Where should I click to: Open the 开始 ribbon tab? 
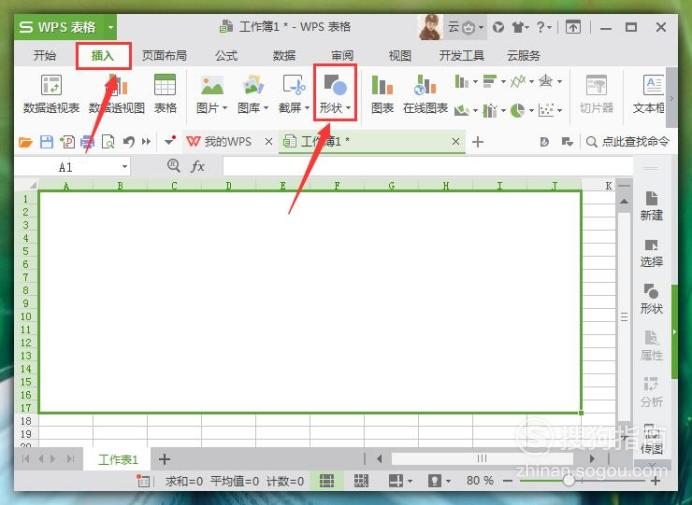click(x=45, y=56)
